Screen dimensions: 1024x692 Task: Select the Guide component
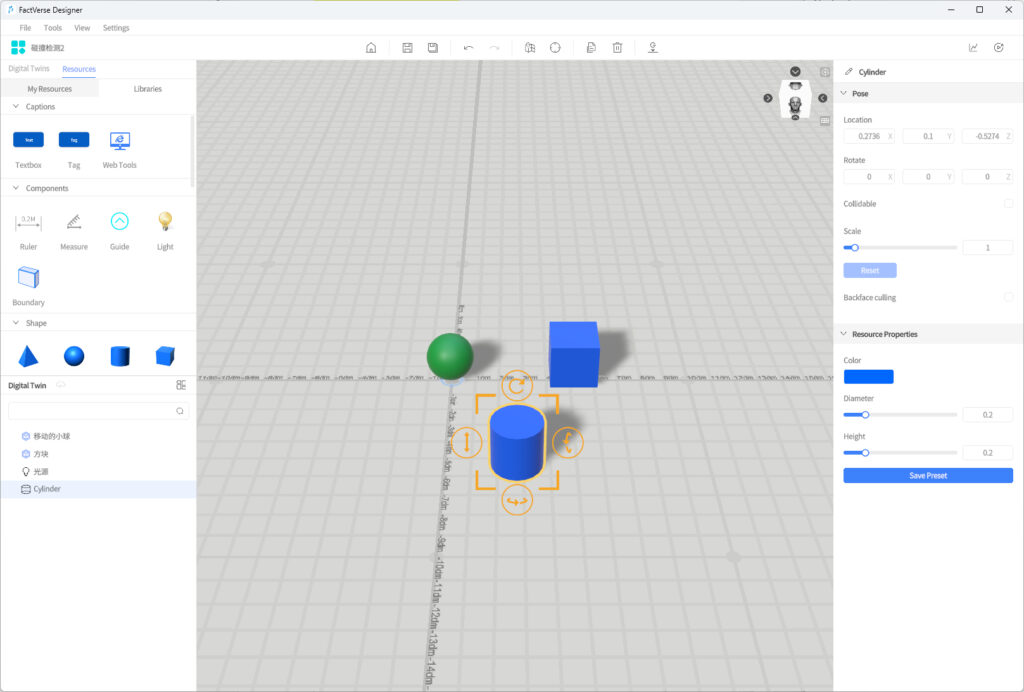coord(120,221)
